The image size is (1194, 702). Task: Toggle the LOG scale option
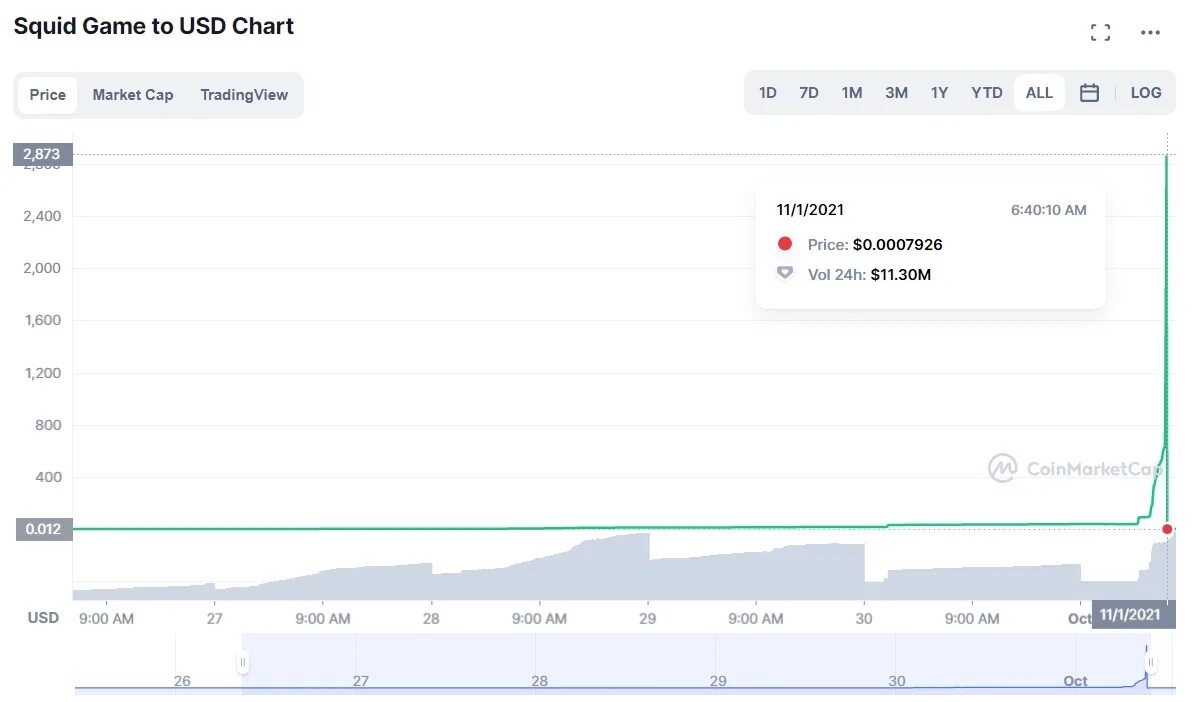(1145, 93)
